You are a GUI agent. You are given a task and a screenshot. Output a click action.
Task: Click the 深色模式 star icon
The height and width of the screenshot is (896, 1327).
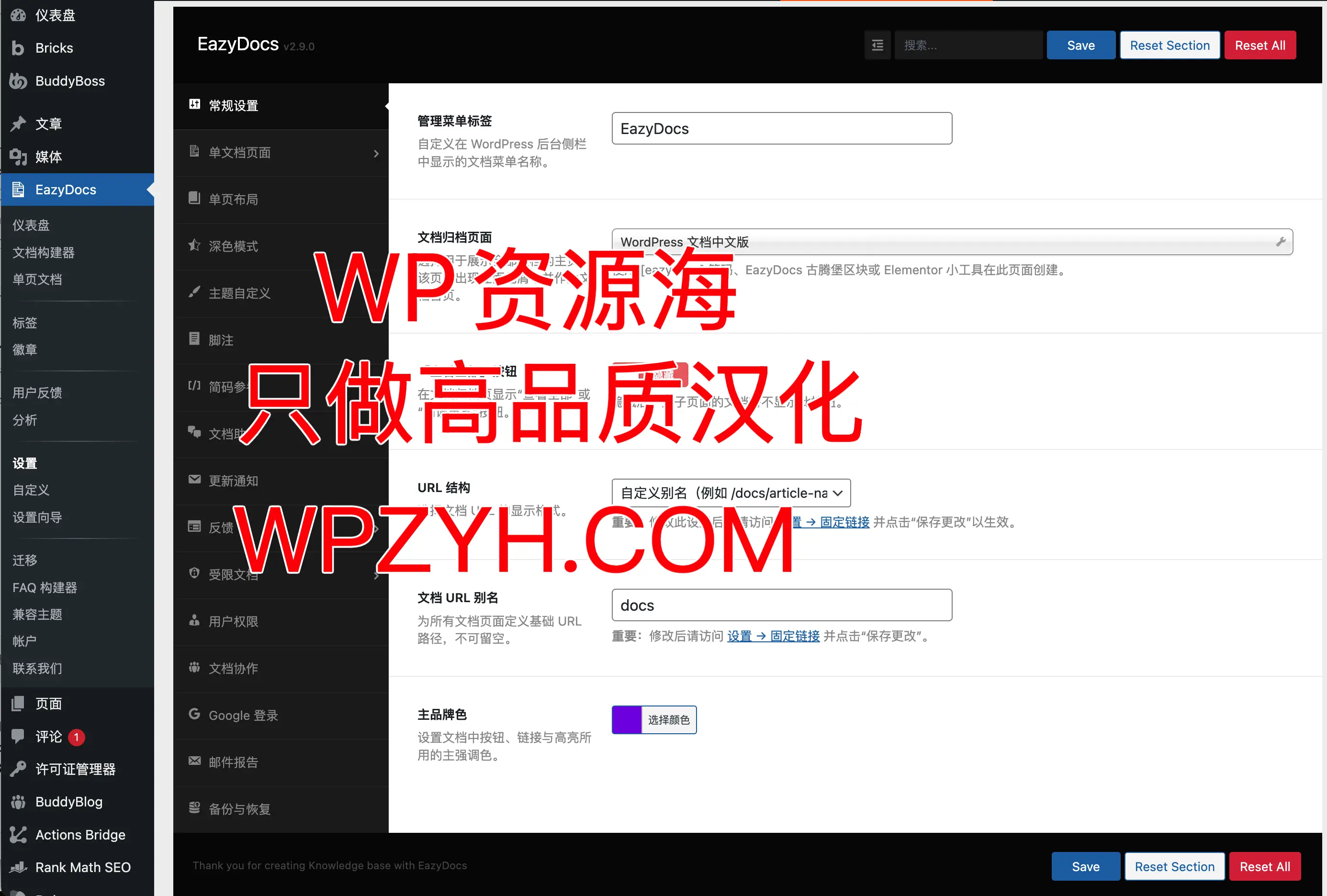(194, 245)
